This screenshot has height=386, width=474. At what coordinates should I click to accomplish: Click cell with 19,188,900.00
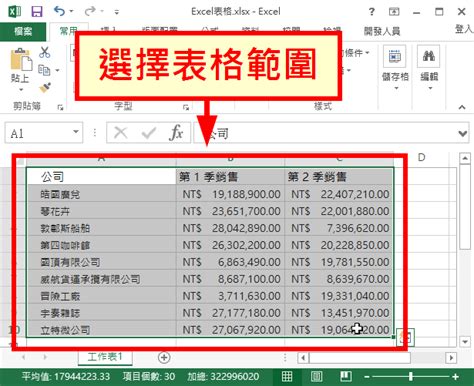[230, 194]
